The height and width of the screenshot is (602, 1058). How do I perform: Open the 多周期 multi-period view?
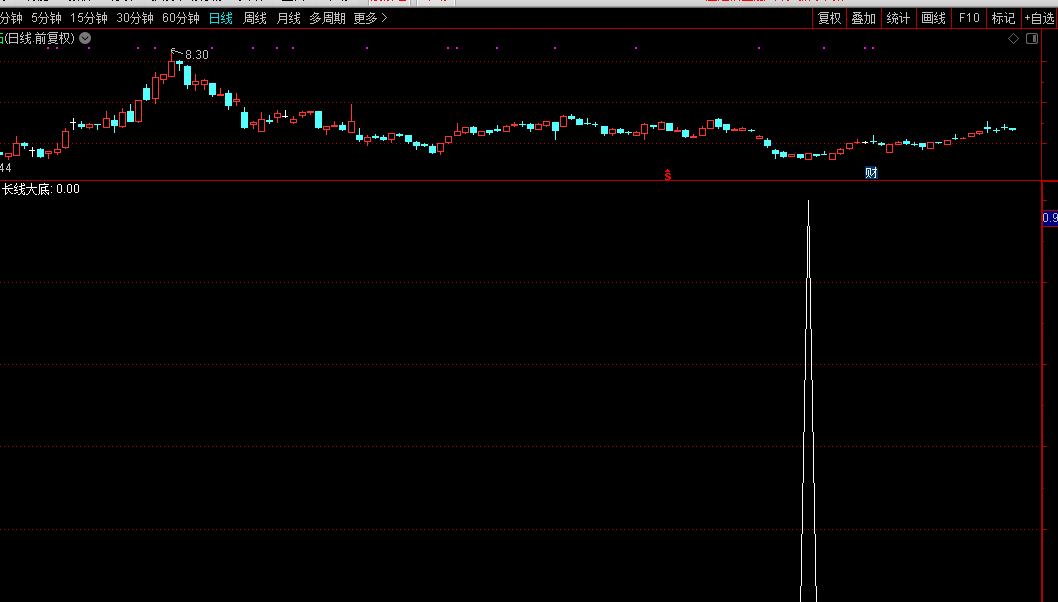click(x=327, y=18)
